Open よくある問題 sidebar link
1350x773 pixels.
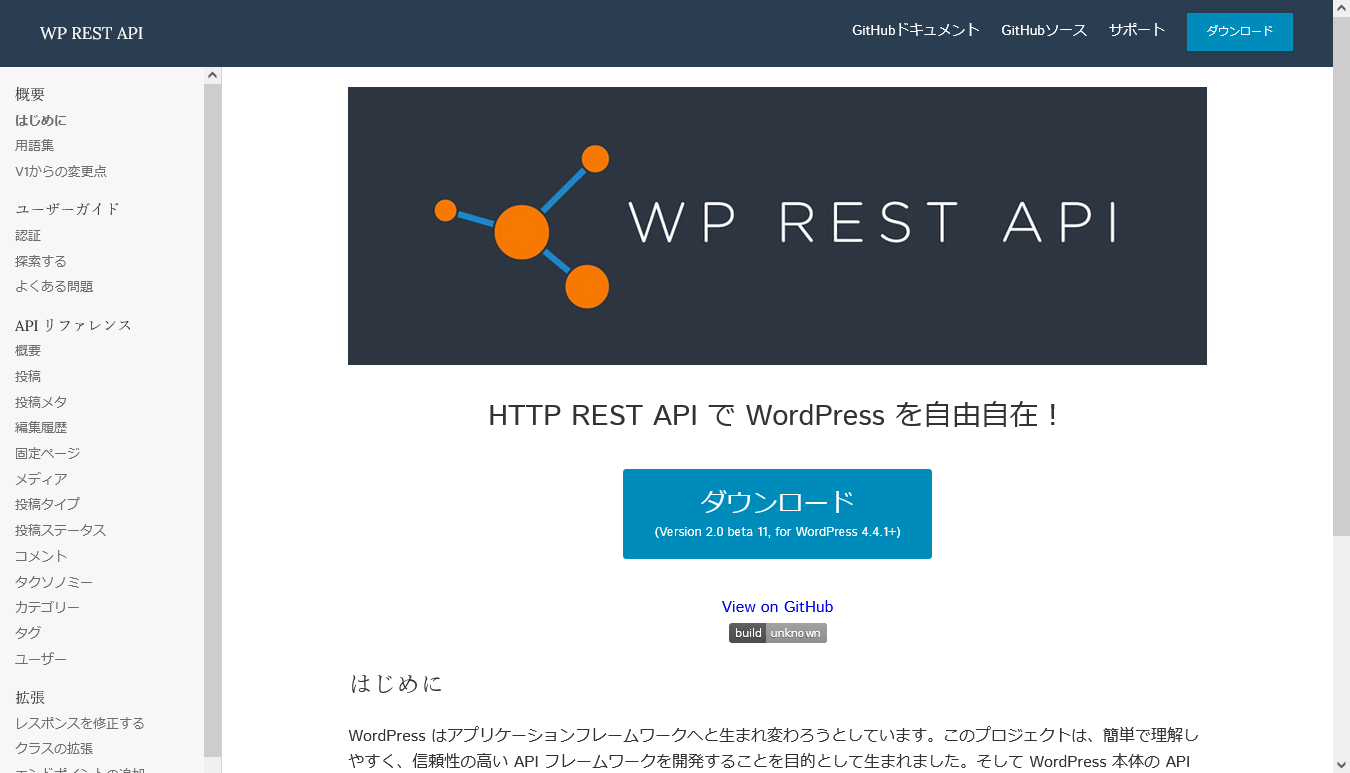click(54, 287)
